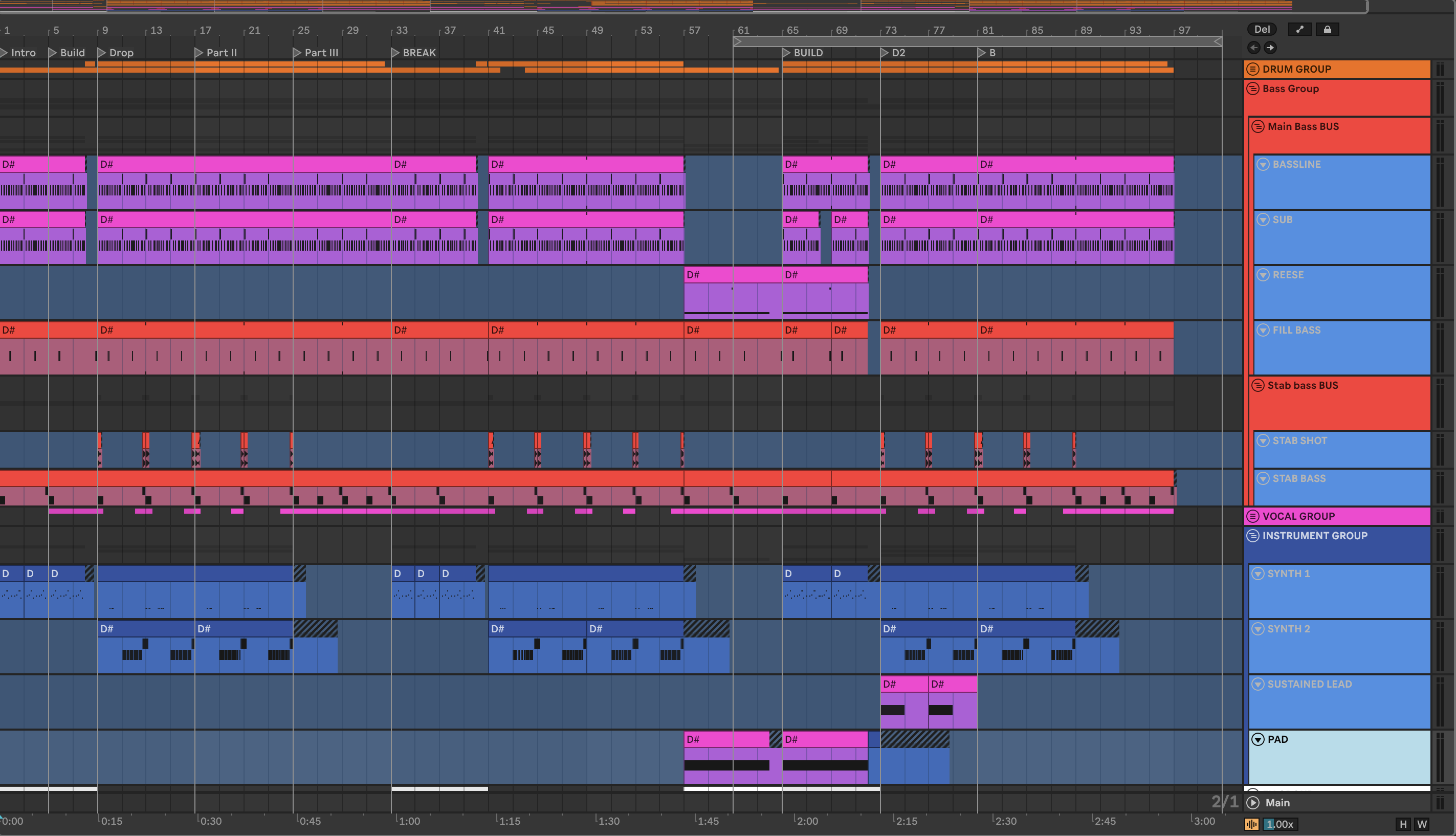Collapse the Stab bass BUS fold icon
Viewport: 1456px width, 836px height.
1258,385
